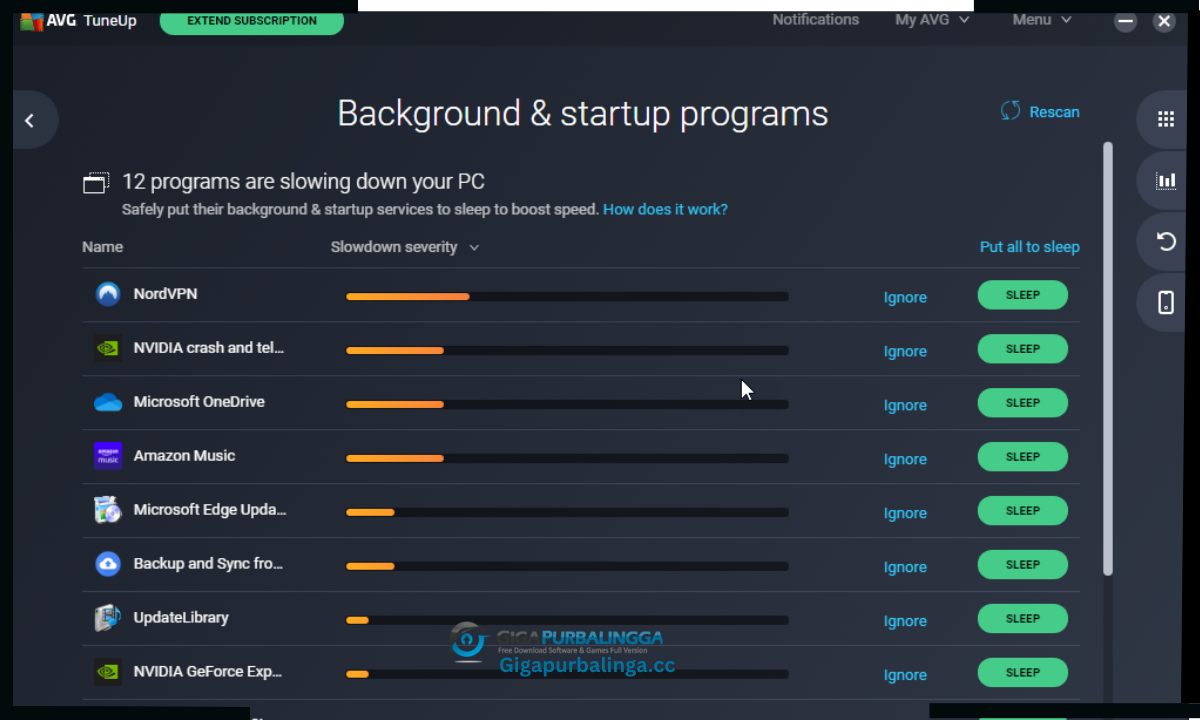This screenshot has width=1200, height=720.
Task: Ignore Microsoft Edge Update
Action: click(x=905, y=513)
